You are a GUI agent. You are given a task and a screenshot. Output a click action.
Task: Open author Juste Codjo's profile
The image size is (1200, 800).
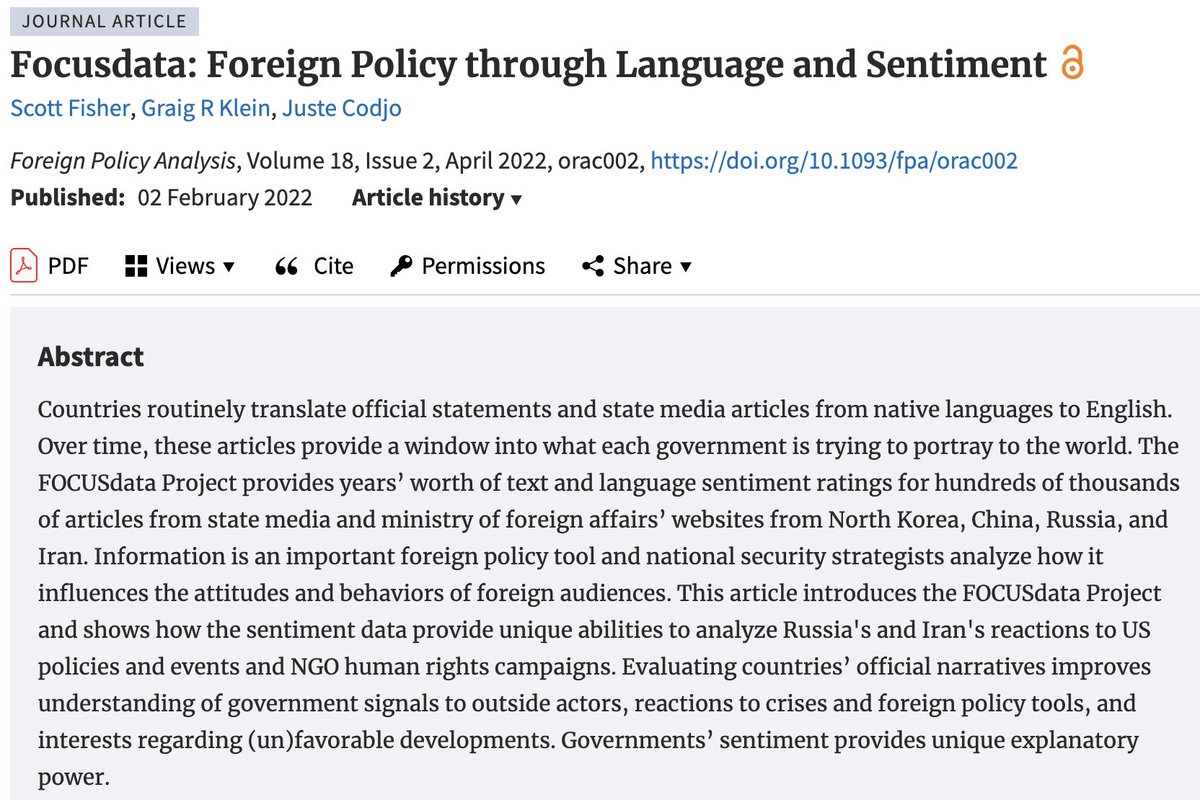tap(342, 108)
